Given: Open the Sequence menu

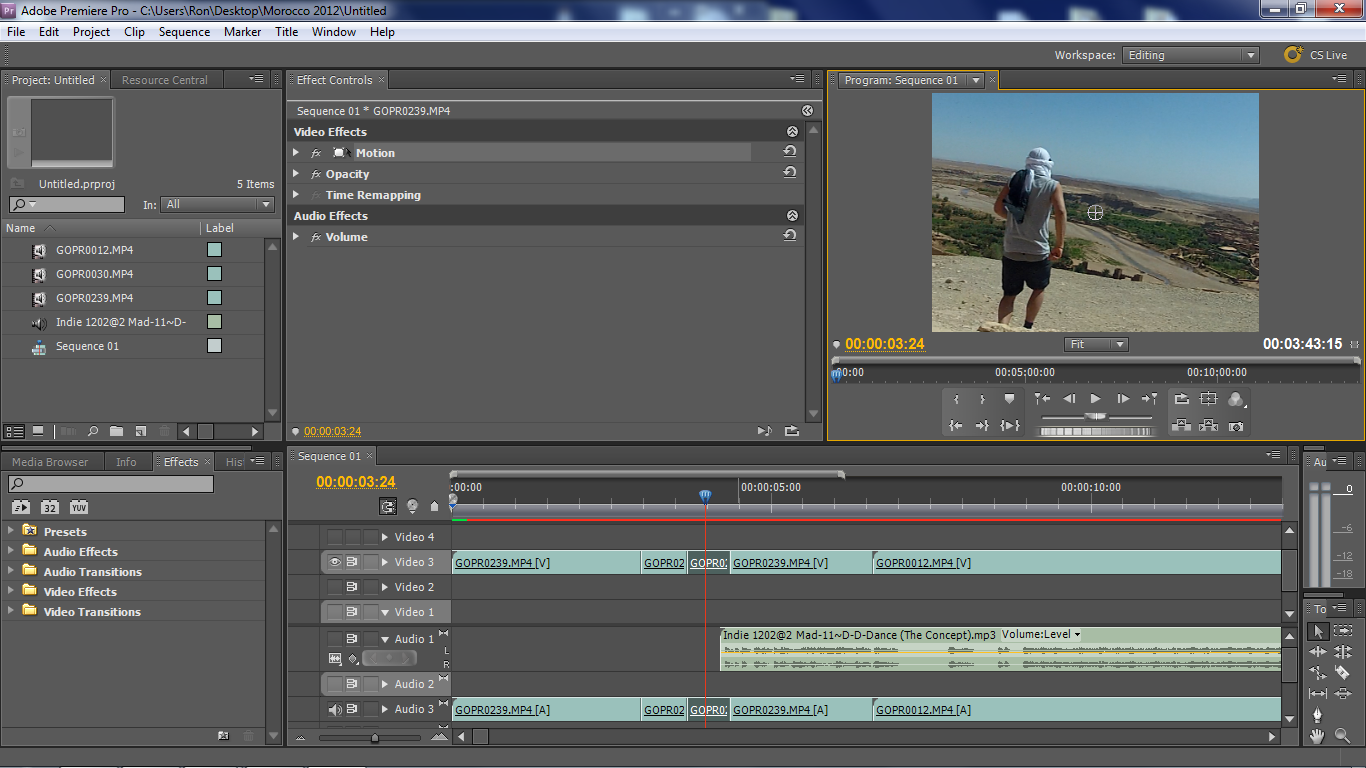Looking at the screenshot, I should tap(185, 32).
